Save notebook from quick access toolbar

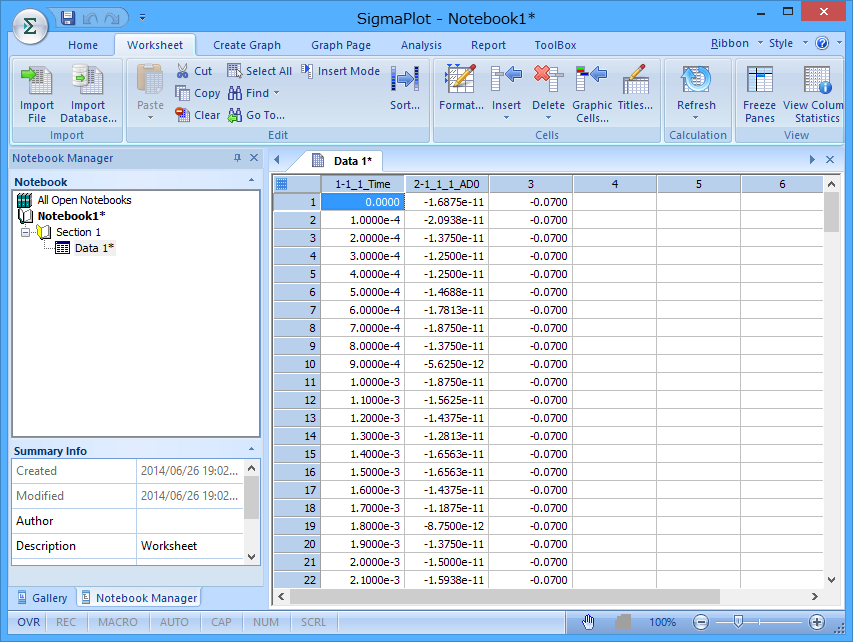(68, 18)
